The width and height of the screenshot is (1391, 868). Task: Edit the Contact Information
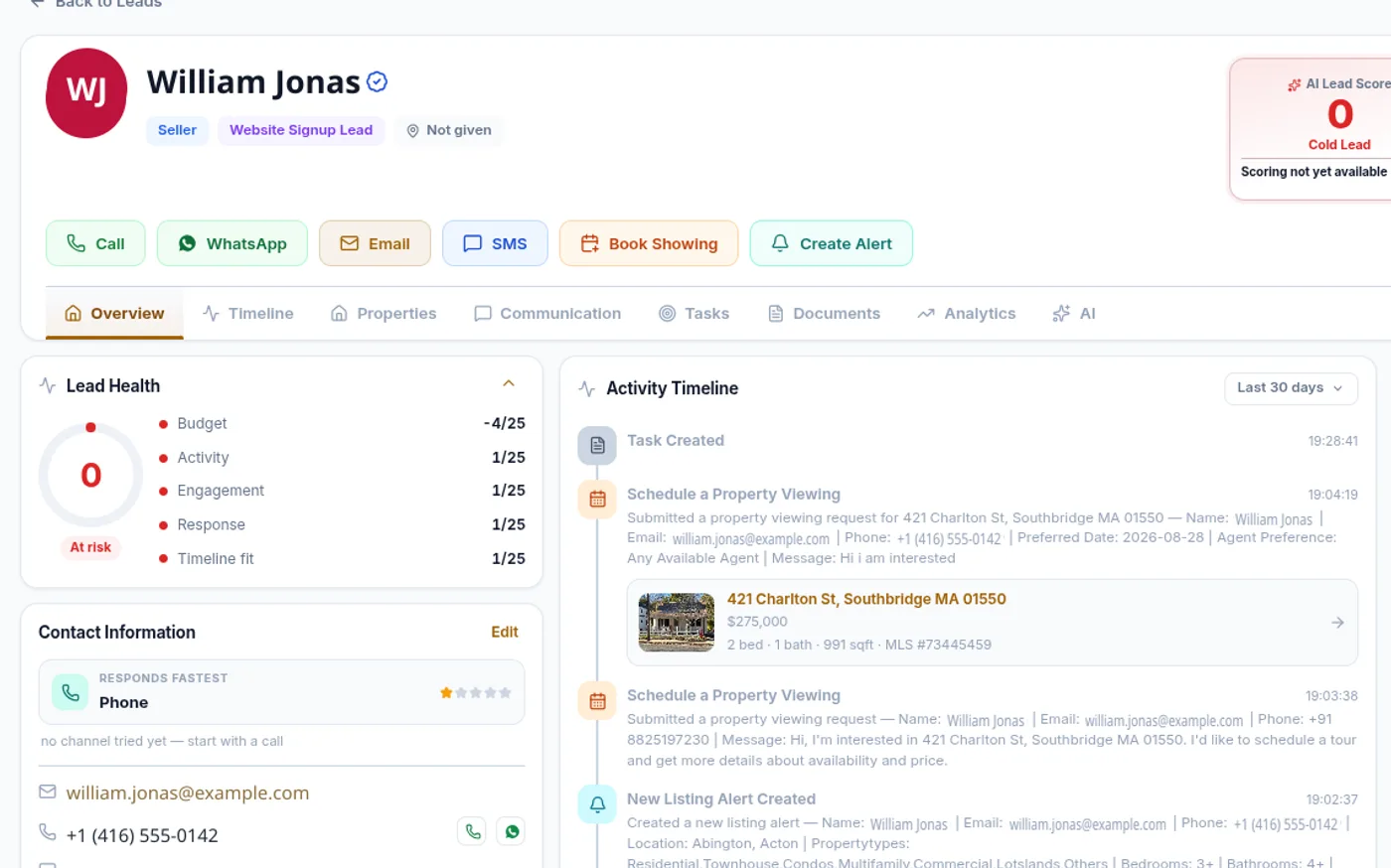click(505, 633)
